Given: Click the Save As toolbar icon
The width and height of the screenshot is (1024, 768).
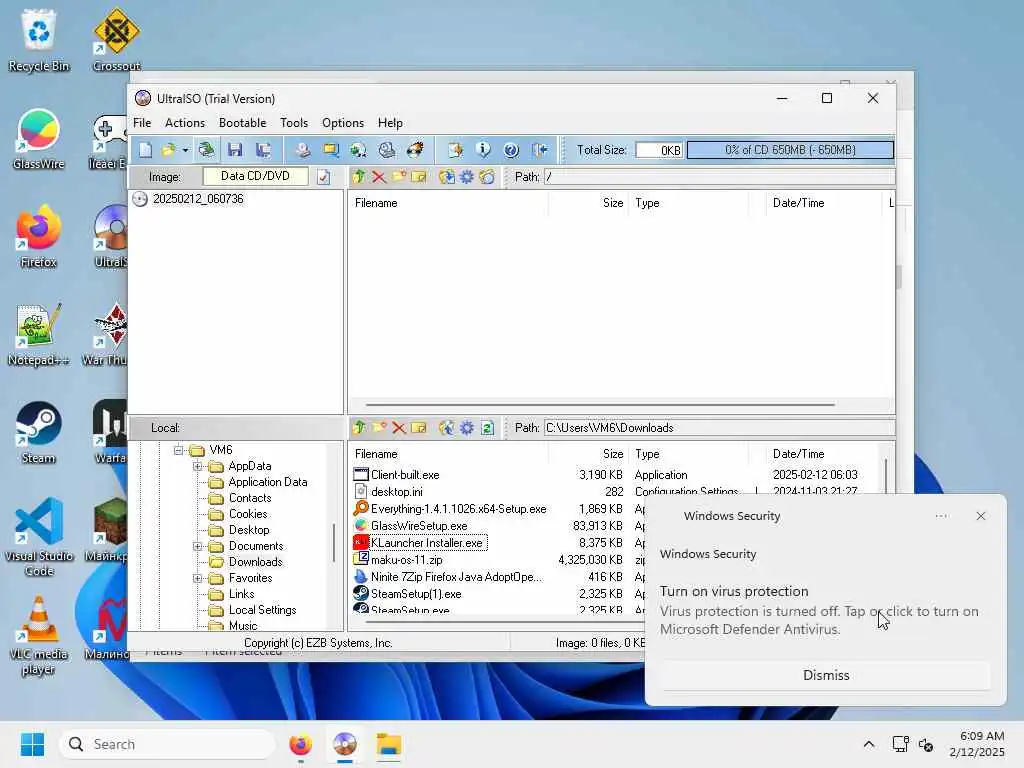Looking at the screenshot, I should coord(263,150).
